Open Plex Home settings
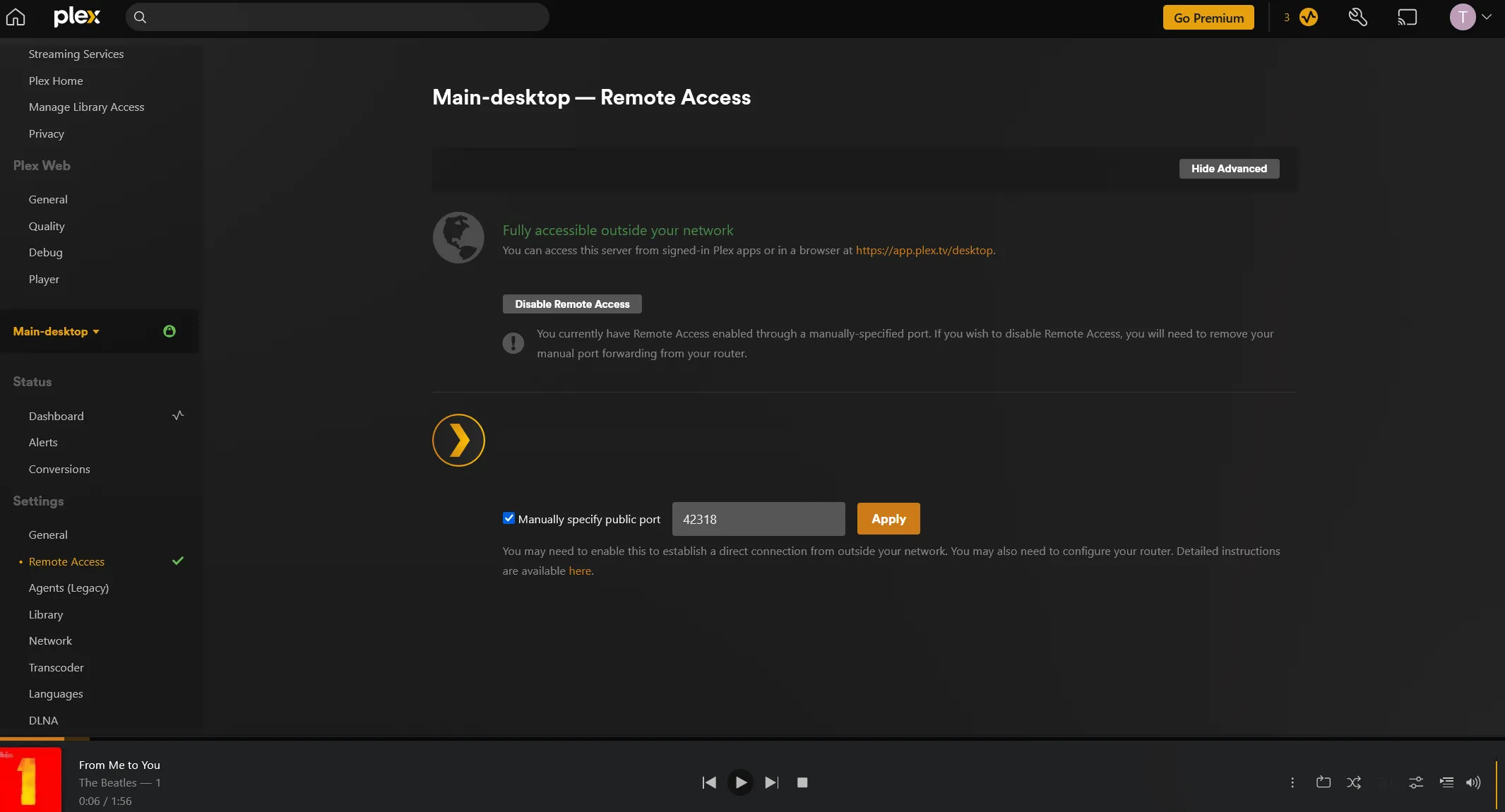Screen dimensions: 1505x812 click(56, 81)
